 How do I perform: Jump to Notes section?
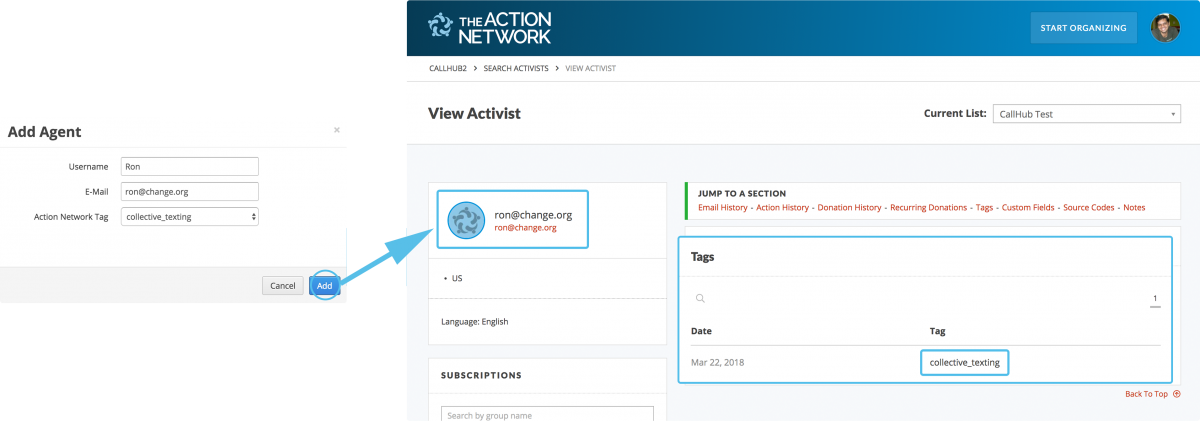(1134, 207)
